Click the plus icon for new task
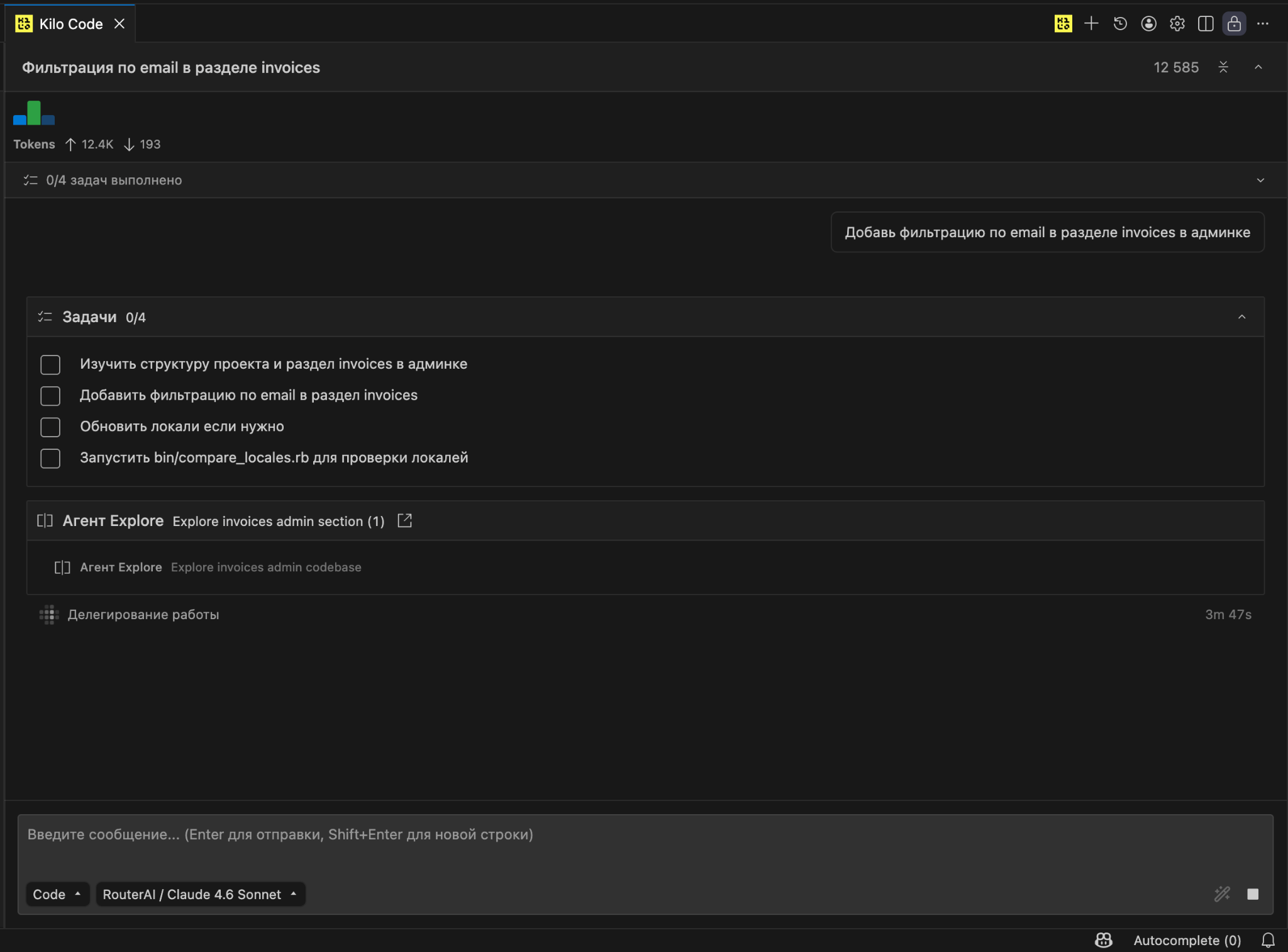 tap(1091, 24)
